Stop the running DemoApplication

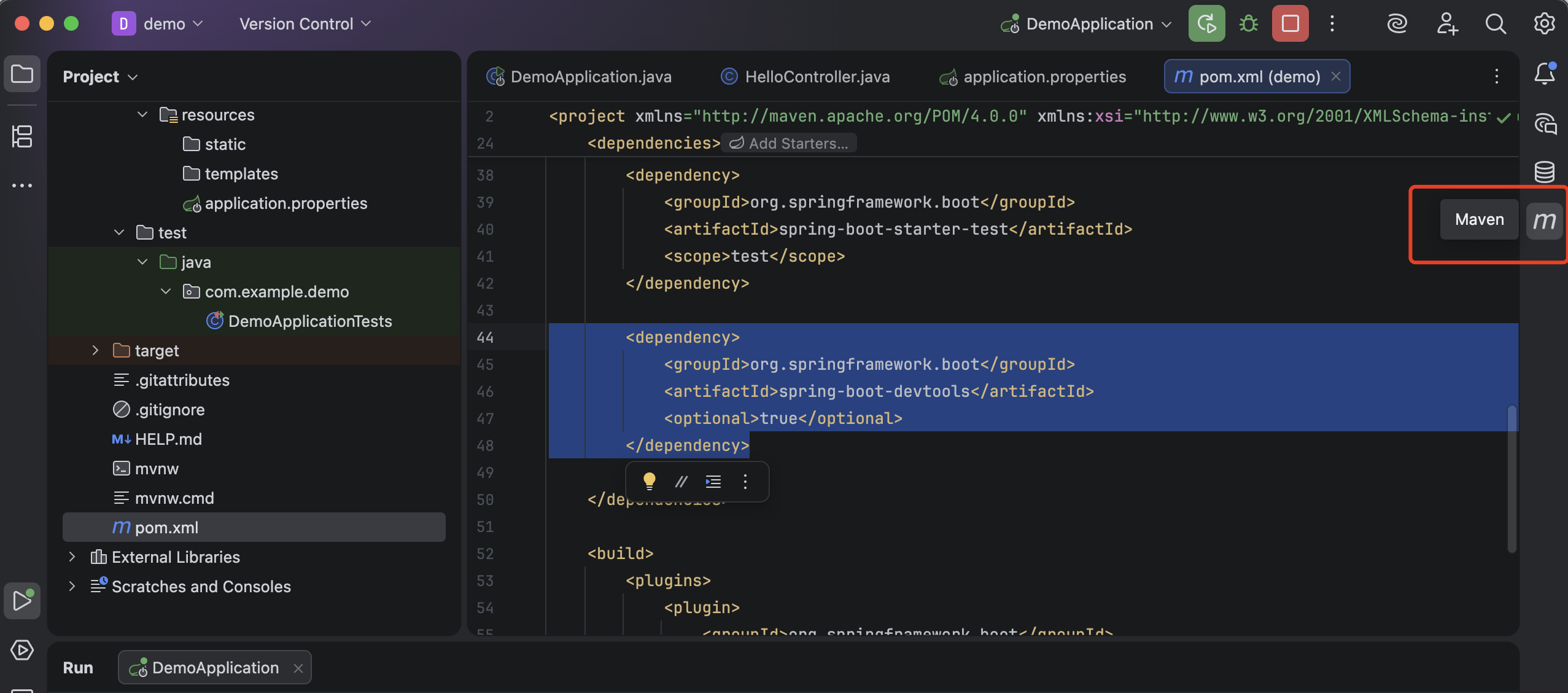1290,24
